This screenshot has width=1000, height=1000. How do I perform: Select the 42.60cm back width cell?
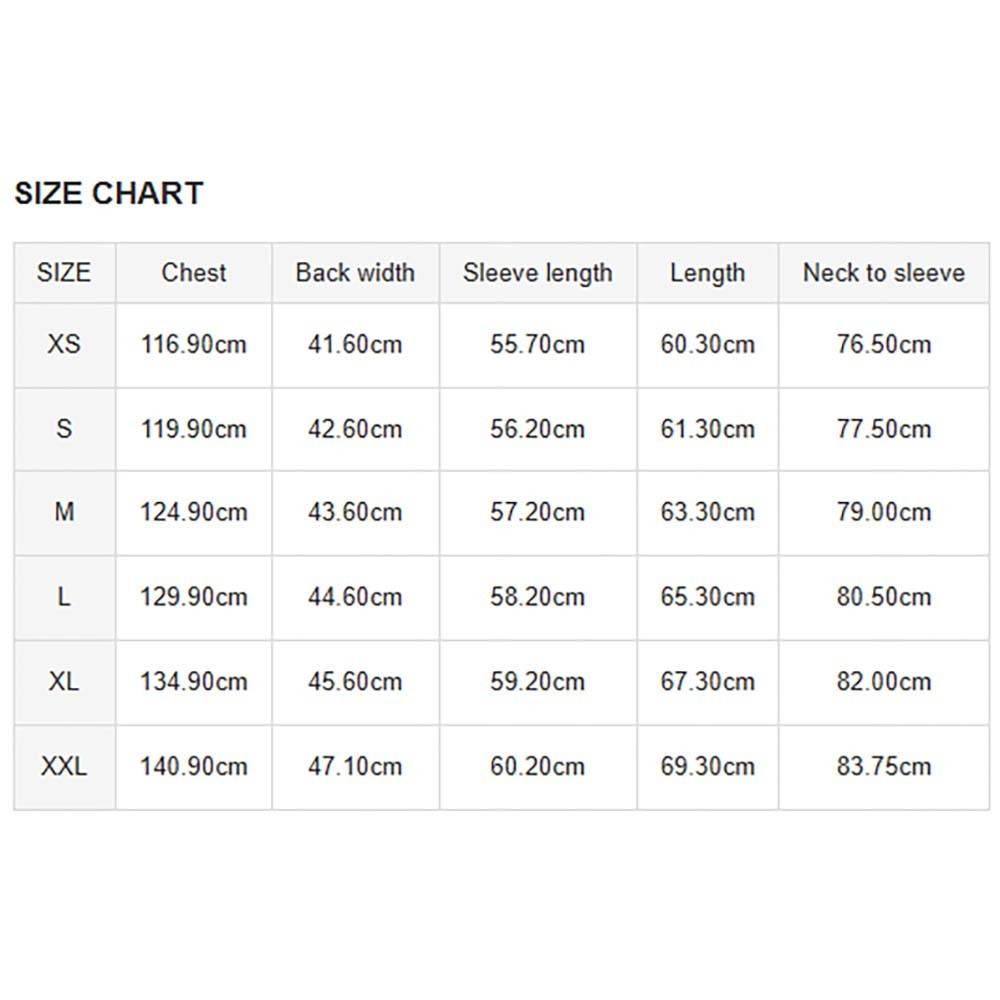click(x=355, y=429)
